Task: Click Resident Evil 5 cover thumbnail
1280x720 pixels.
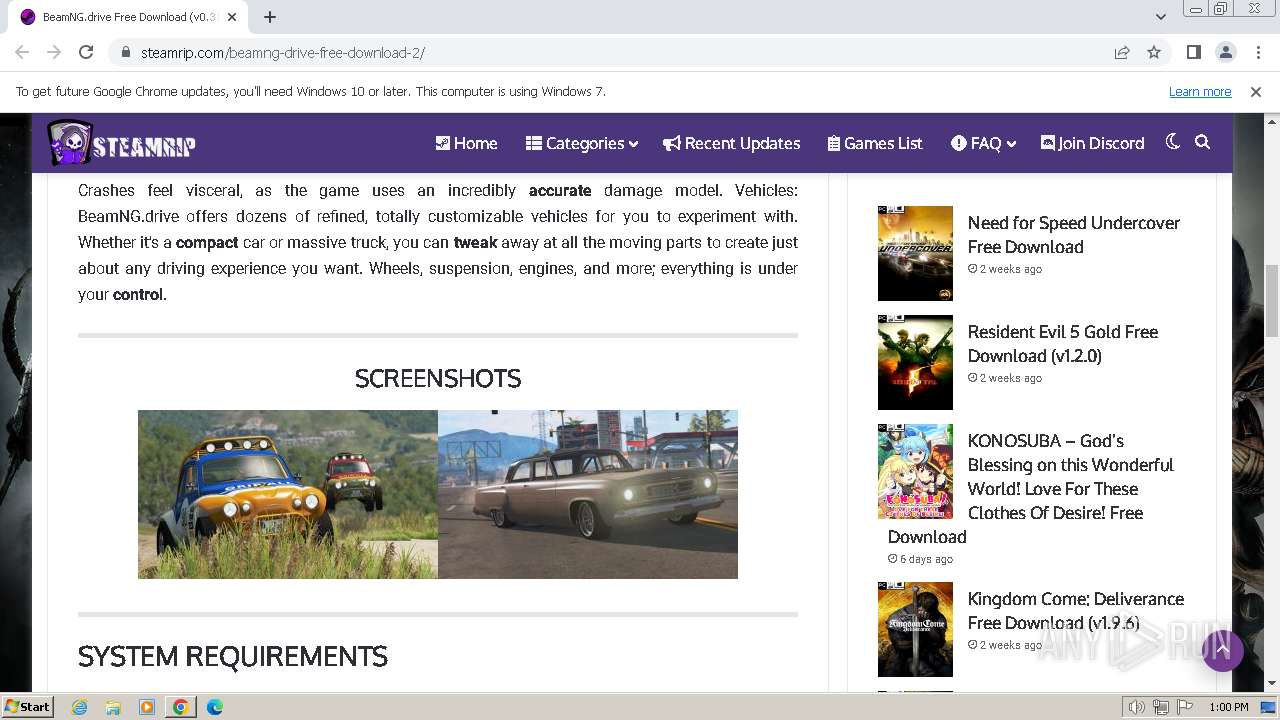Action: 915,362
